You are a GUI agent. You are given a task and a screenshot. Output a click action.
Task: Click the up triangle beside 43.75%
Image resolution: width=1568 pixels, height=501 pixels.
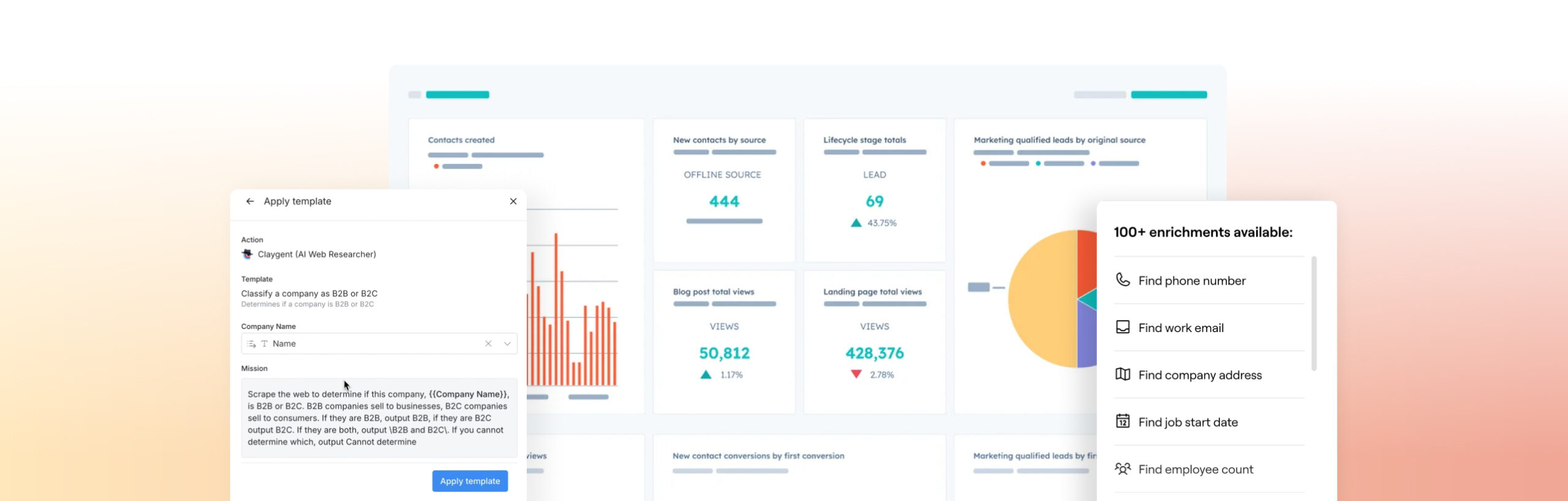click(856, 223)
